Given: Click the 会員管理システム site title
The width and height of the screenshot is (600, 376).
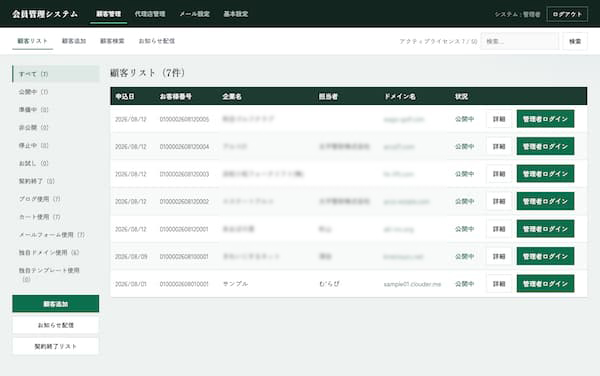Looking at the screenshot, I should tap(45, 14).
